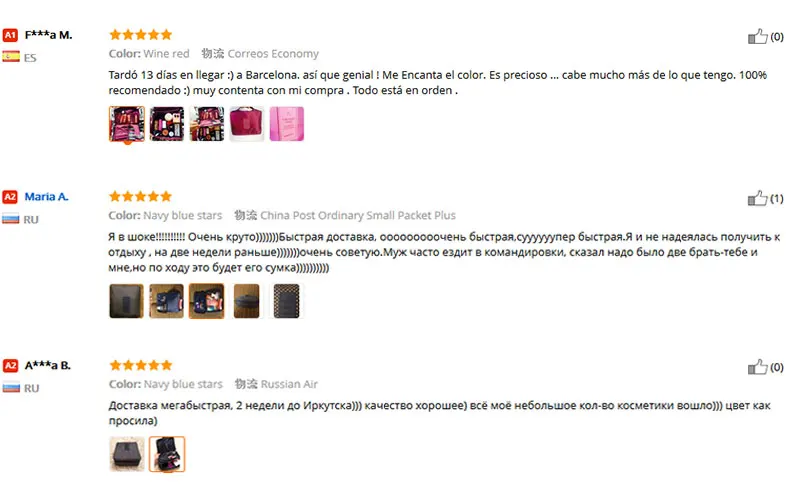Open the last dotted-pattern photo by Maria A.
790x486 pixels.
coord(287,301)
